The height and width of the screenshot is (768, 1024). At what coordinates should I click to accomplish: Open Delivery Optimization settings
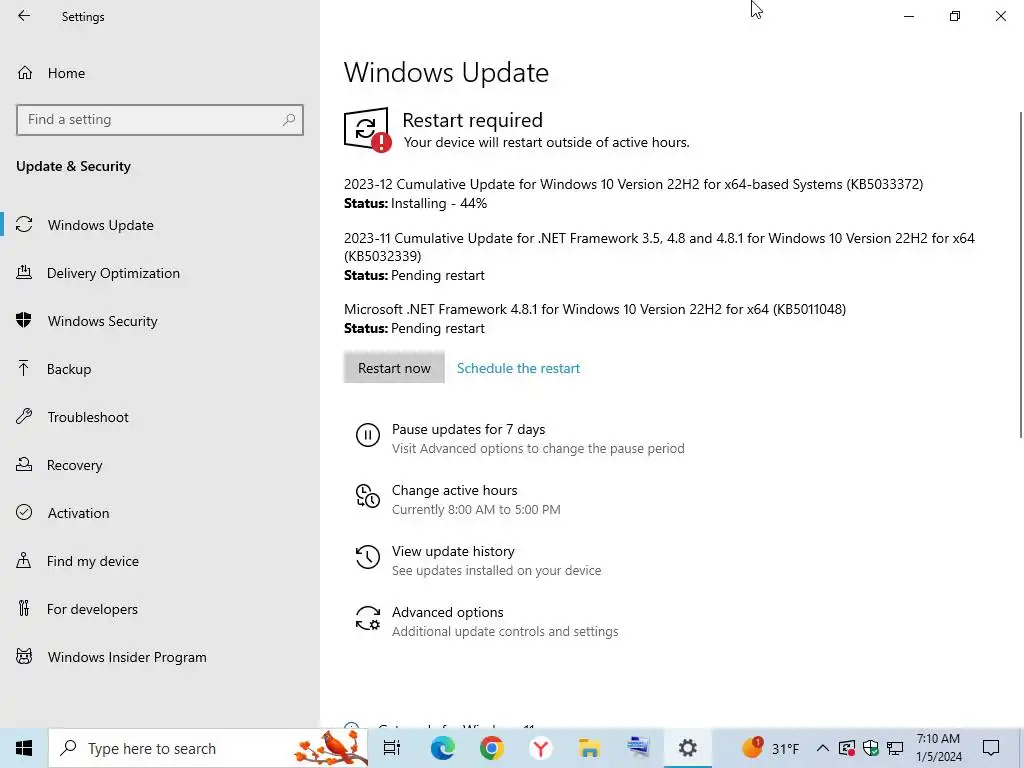click(x=160, y=273)
